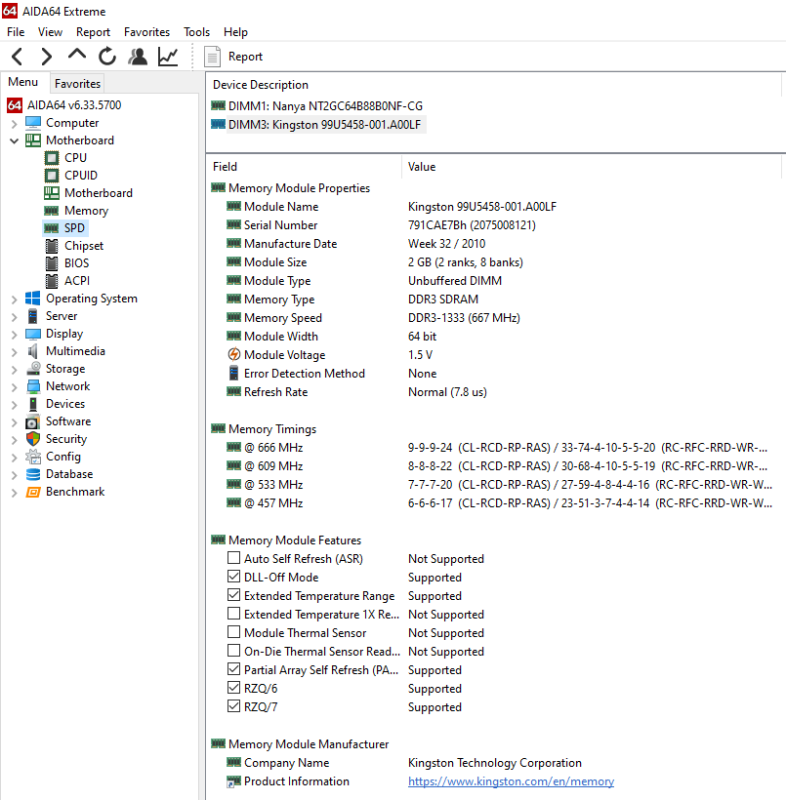Toggle the On-Die Thermal Sensor Read... checkbox
The width and height of the screenshot is (786, 800).
point(234,651)
